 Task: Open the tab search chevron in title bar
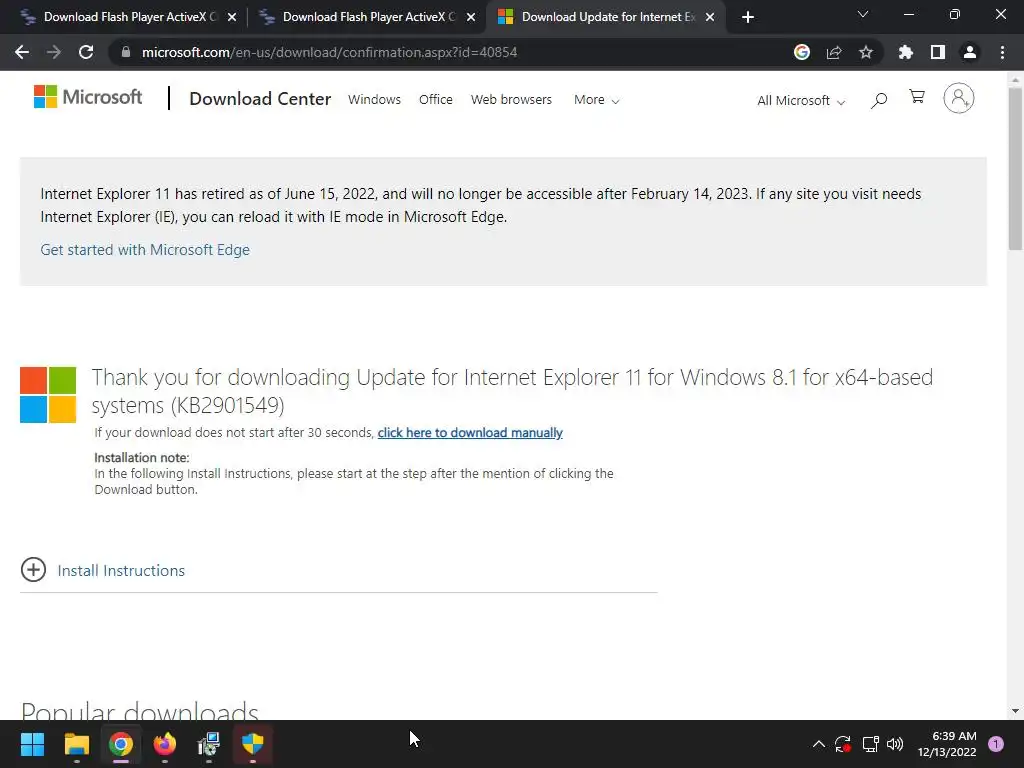pyautogui.click(x=863, y=14)
